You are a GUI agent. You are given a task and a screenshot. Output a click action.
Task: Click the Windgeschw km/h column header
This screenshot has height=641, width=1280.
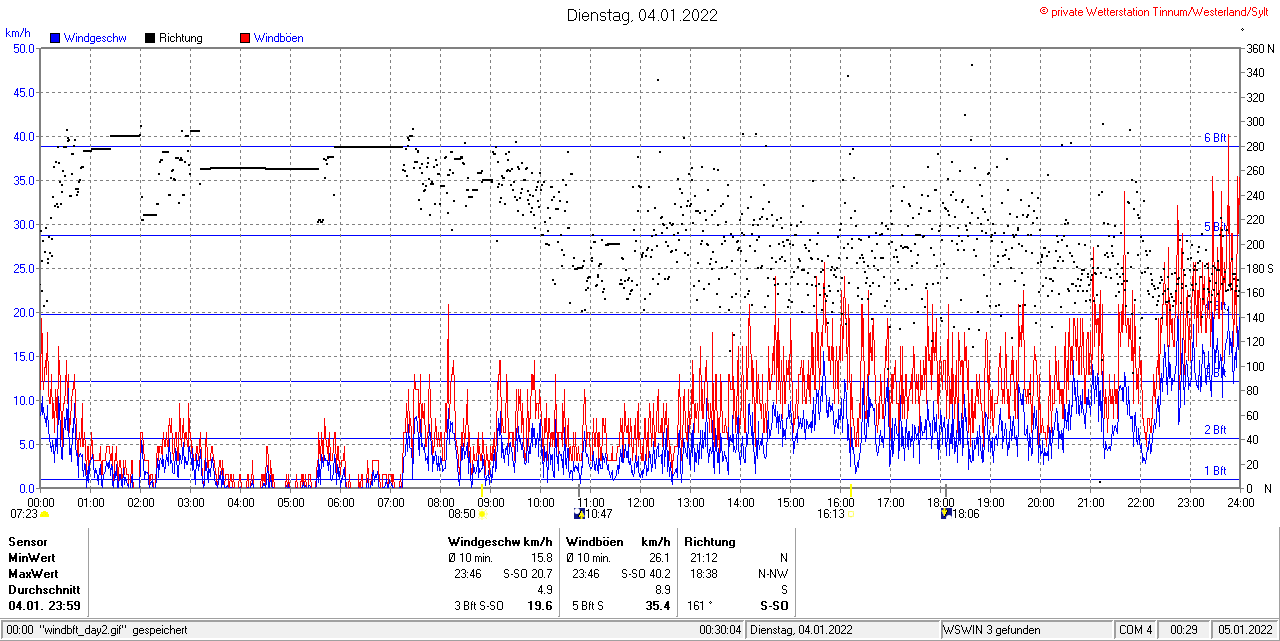[x=501, y=542]
